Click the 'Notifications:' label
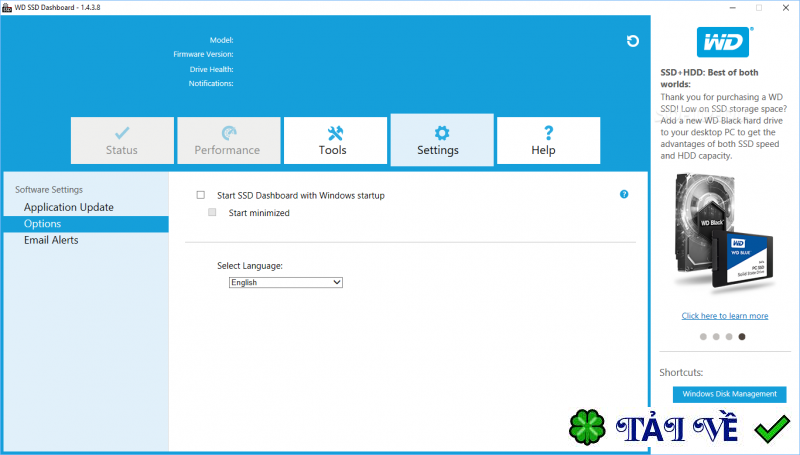This screenshot has width=800, height=455. [x=211, y=83]
